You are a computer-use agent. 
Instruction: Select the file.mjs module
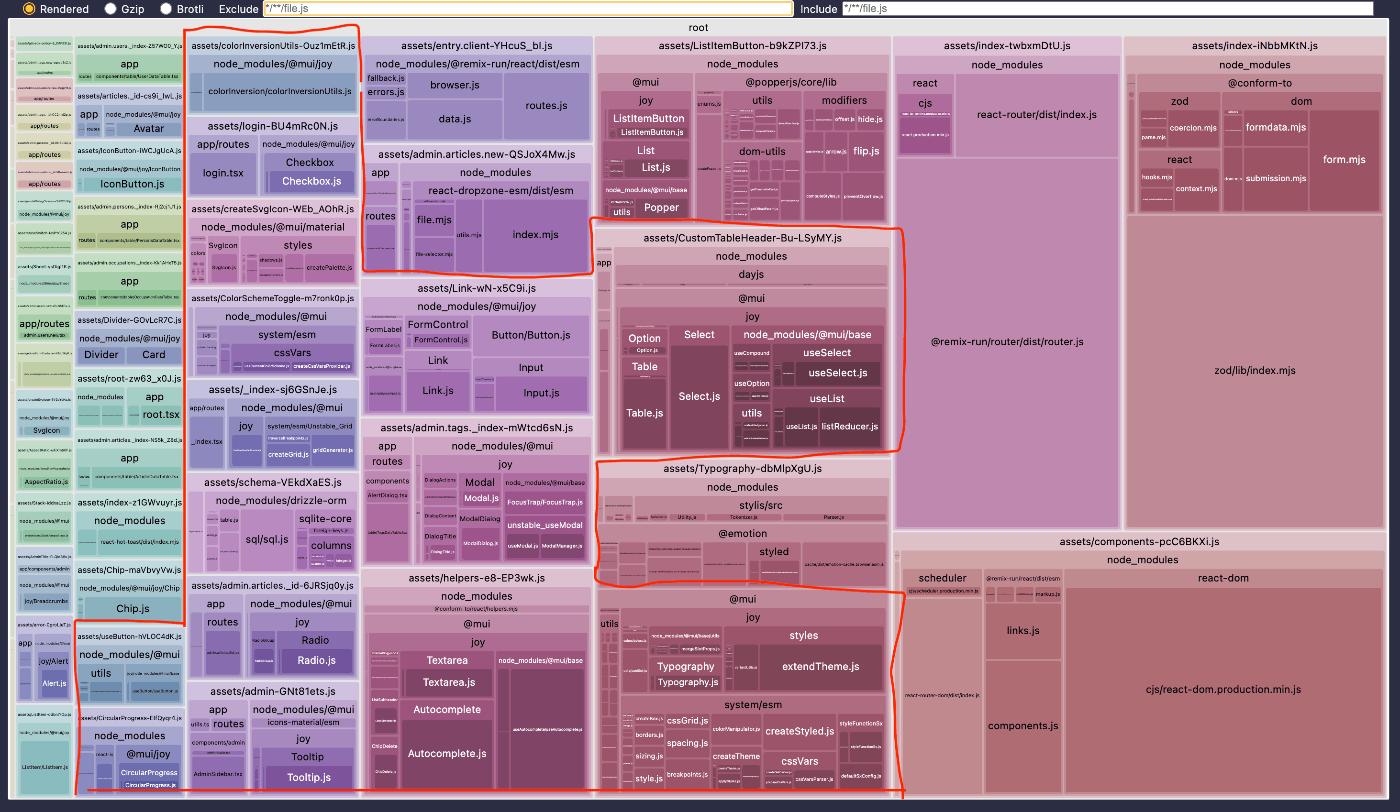click(x=436, y=219)
